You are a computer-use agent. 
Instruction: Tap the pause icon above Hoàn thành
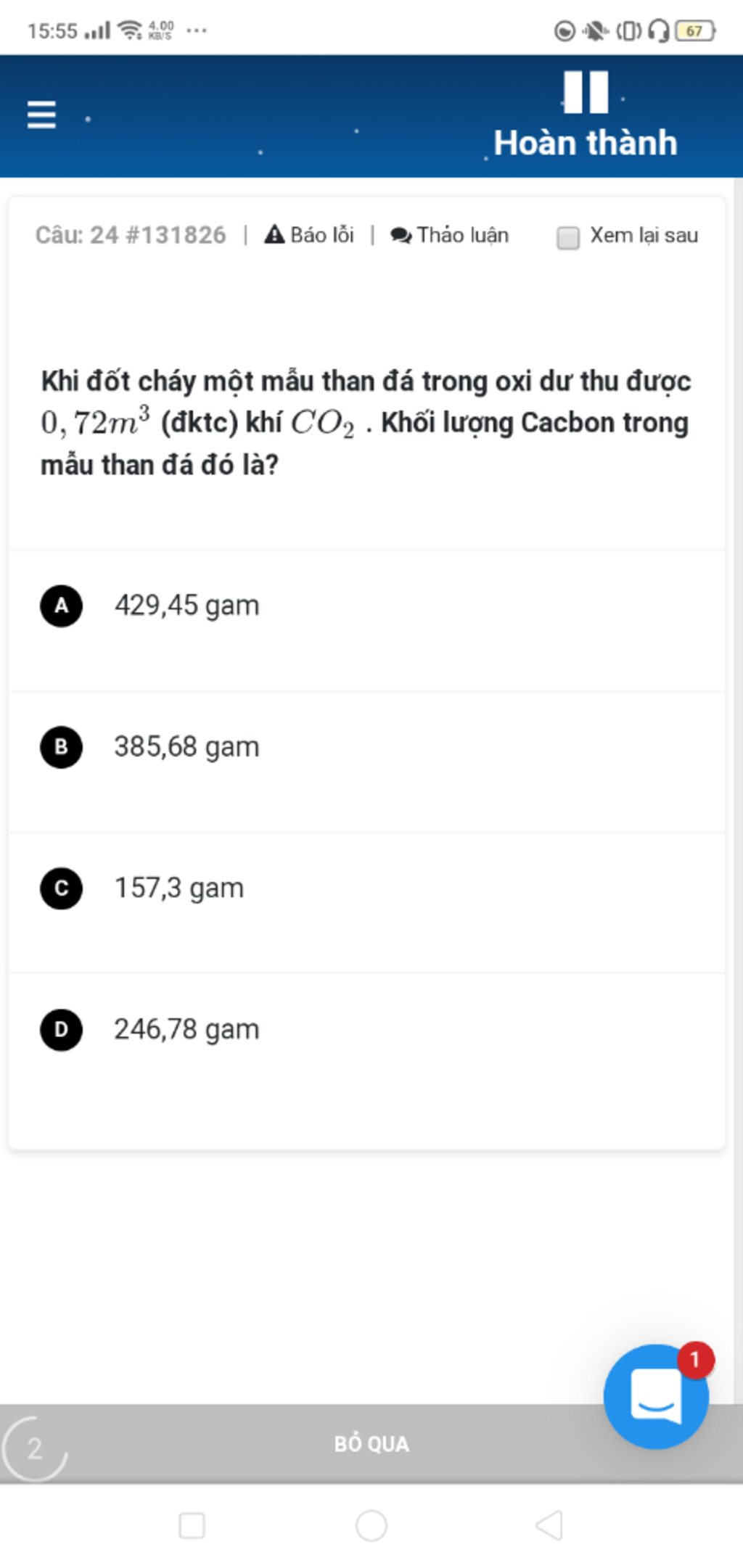pyautogui.click(x=586, y=92)
